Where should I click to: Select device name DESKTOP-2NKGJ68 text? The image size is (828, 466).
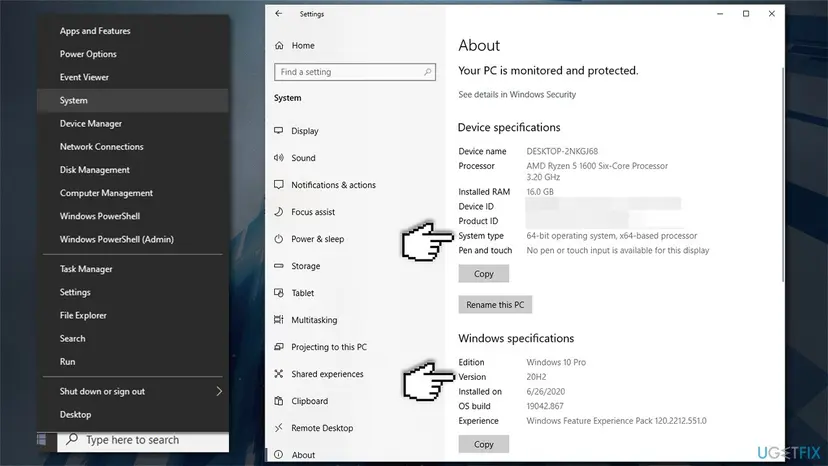[x=562, y=151]
